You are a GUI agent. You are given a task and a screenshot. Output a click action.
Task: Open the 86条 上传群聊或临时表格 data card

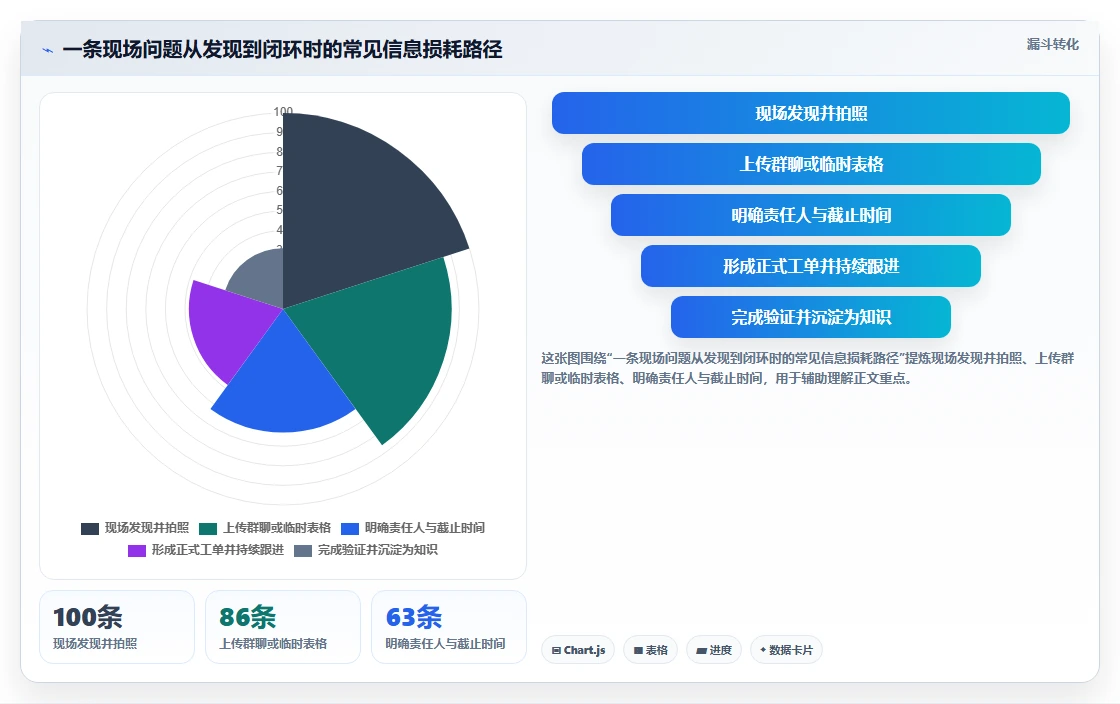point(283,627)
